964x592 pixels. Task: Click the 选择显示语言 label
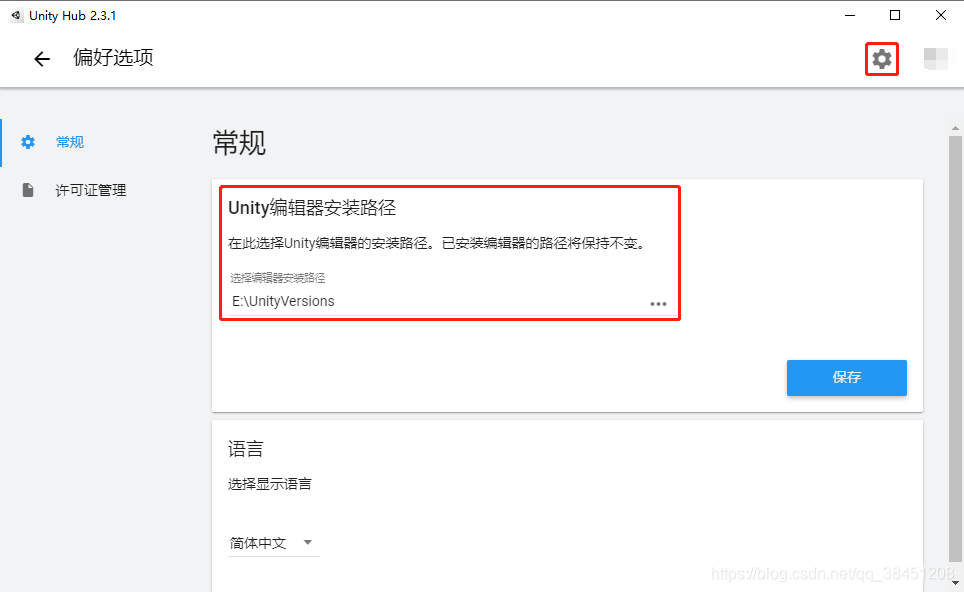(269, 484)
